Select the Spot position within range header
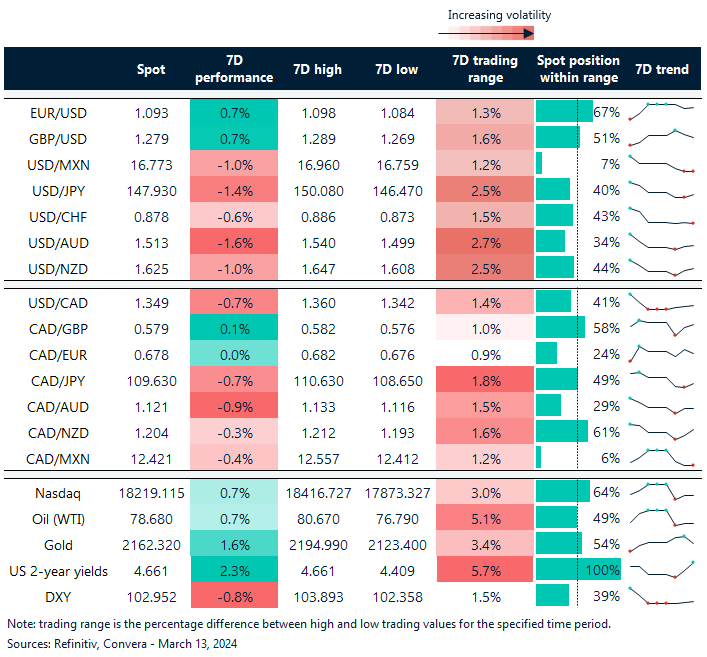Image resolution: width=707 pixels, height=657 pixels. 579,69
